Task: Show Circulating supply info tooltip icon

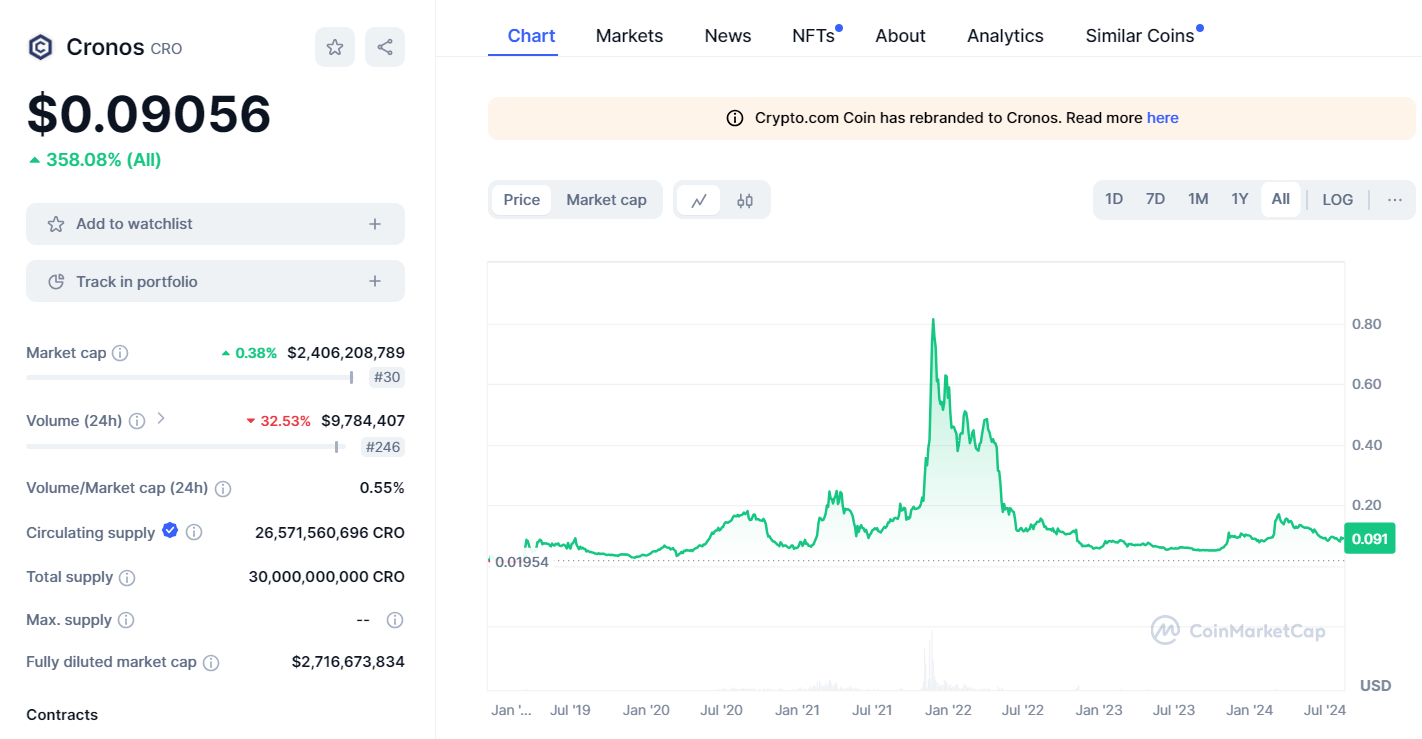Action: point(194,533)
